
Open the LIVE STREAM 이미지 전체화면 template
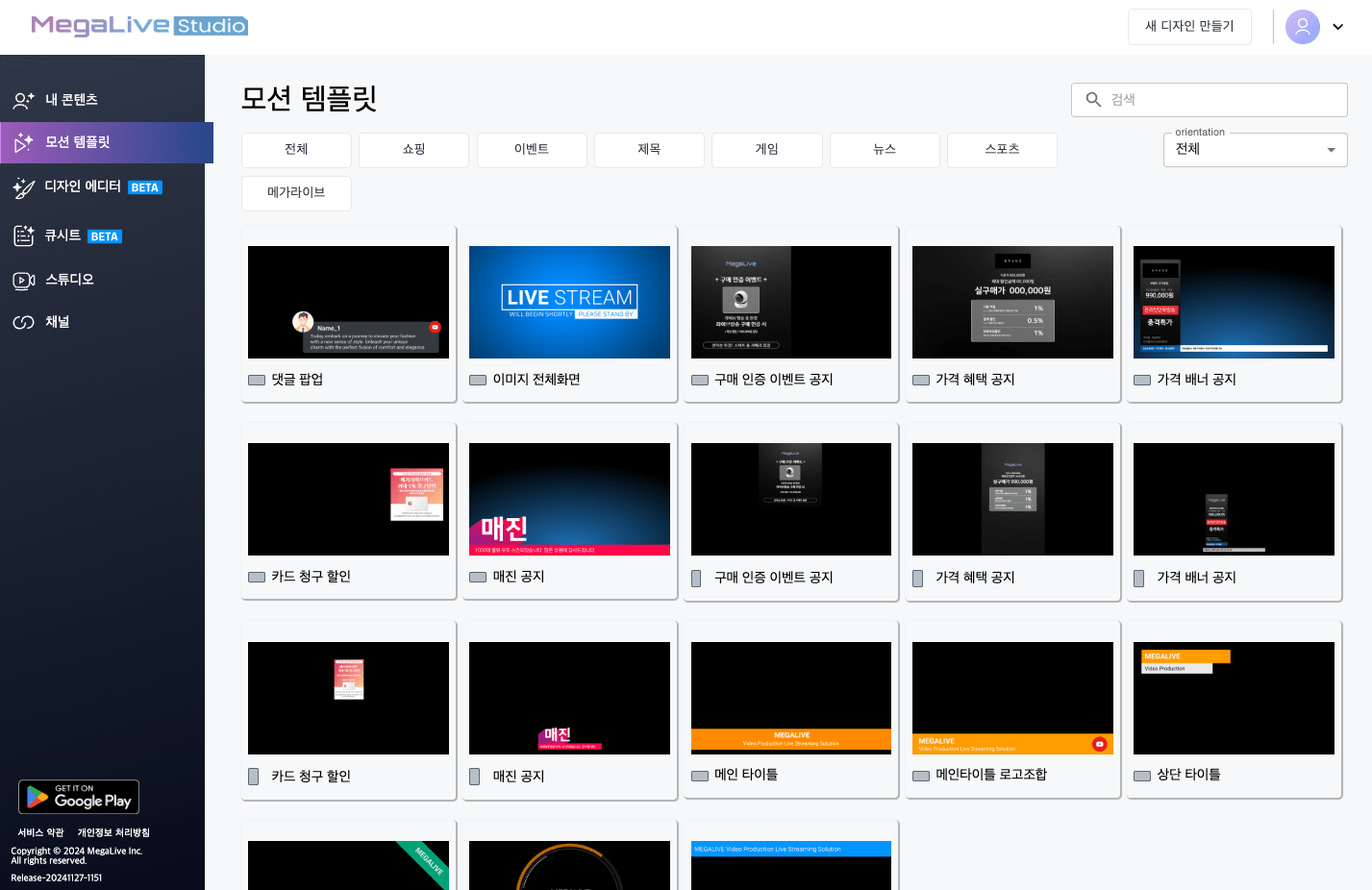pyautogui.click(x=569, y=303)
